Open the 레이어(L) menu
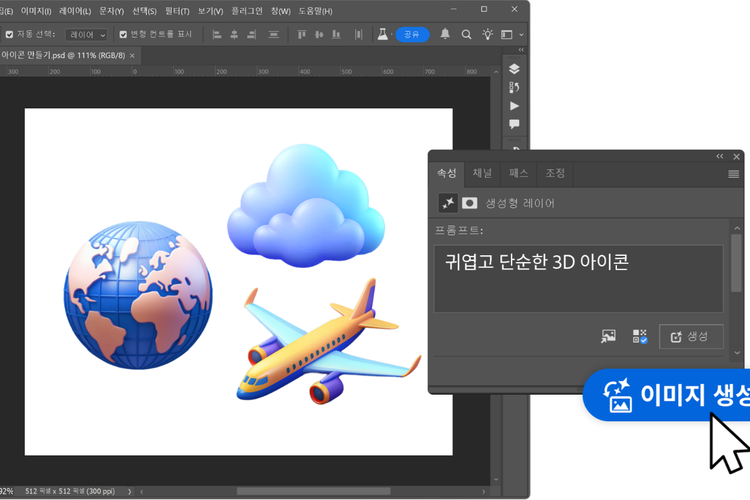The height and width of the screenshot is (500, 750). click(75, 11)
